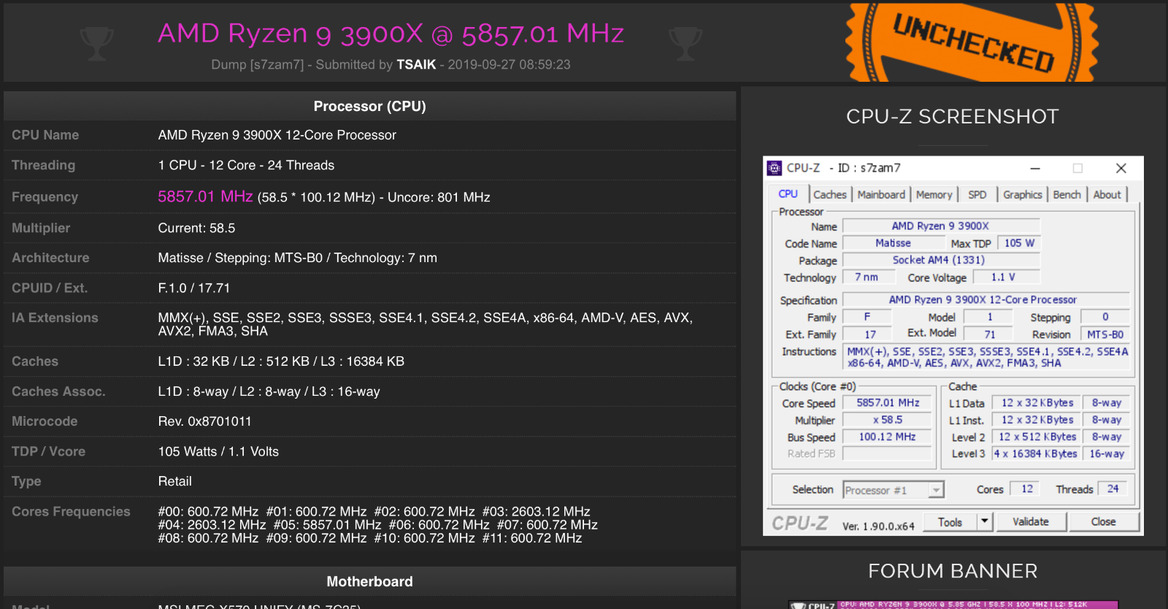Click the Technology field showing 7 nm
This screenshot has height=609, width=1168.
pyautogui.click(x=868, y=278)
